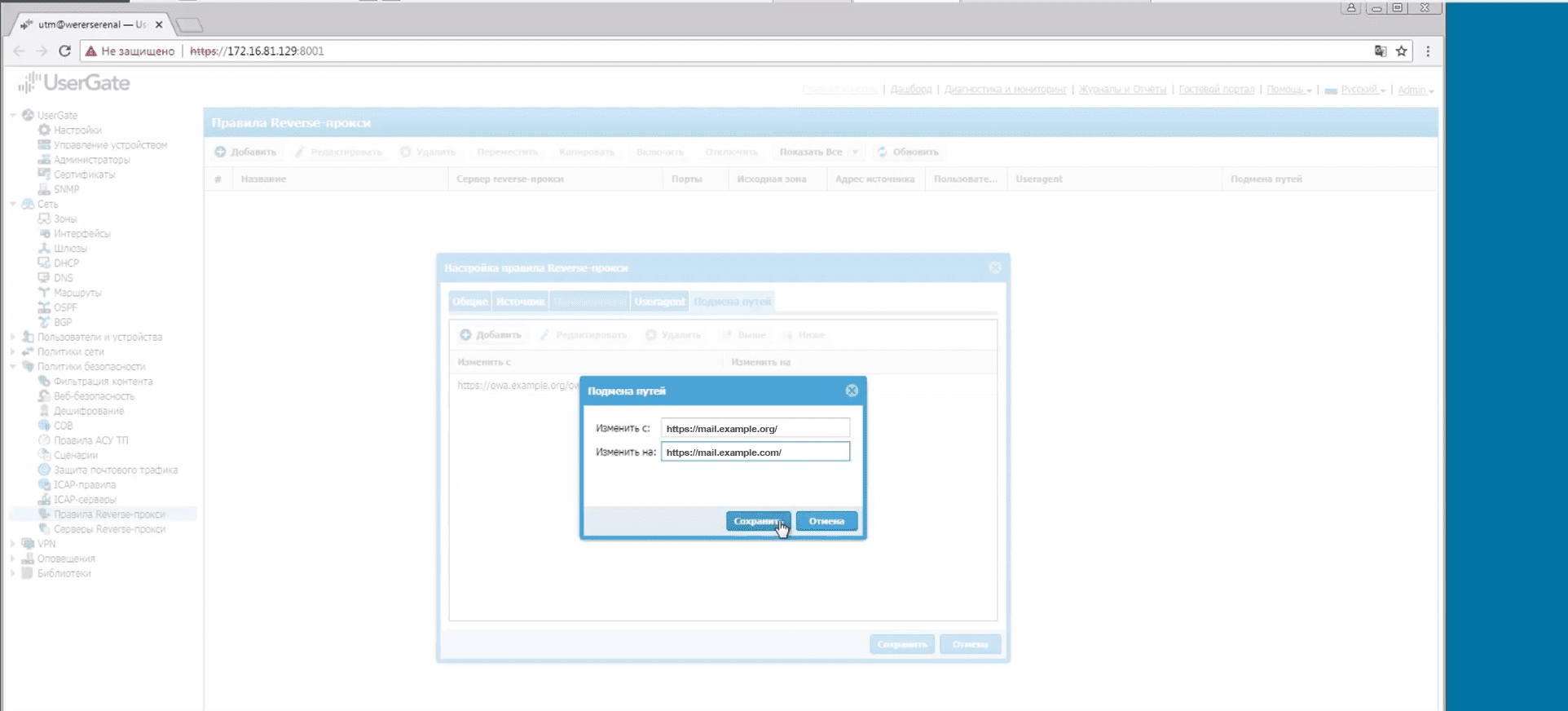1568x711 pixels.
Task: Switch to the Общие tab
Action: coord(470,302)
